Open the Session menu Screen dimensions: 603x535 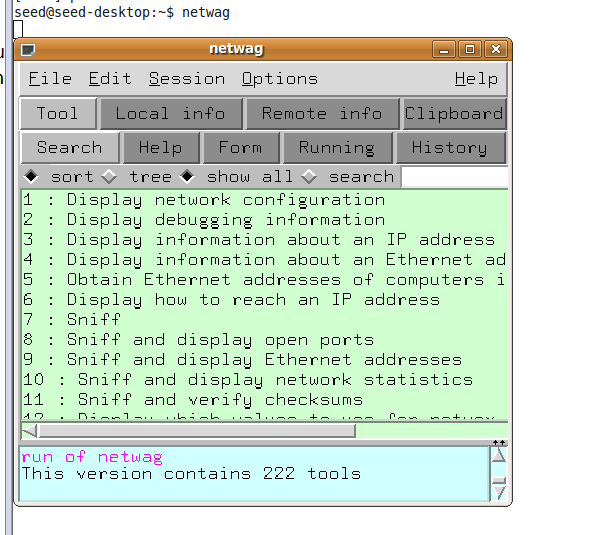[187, 79]
